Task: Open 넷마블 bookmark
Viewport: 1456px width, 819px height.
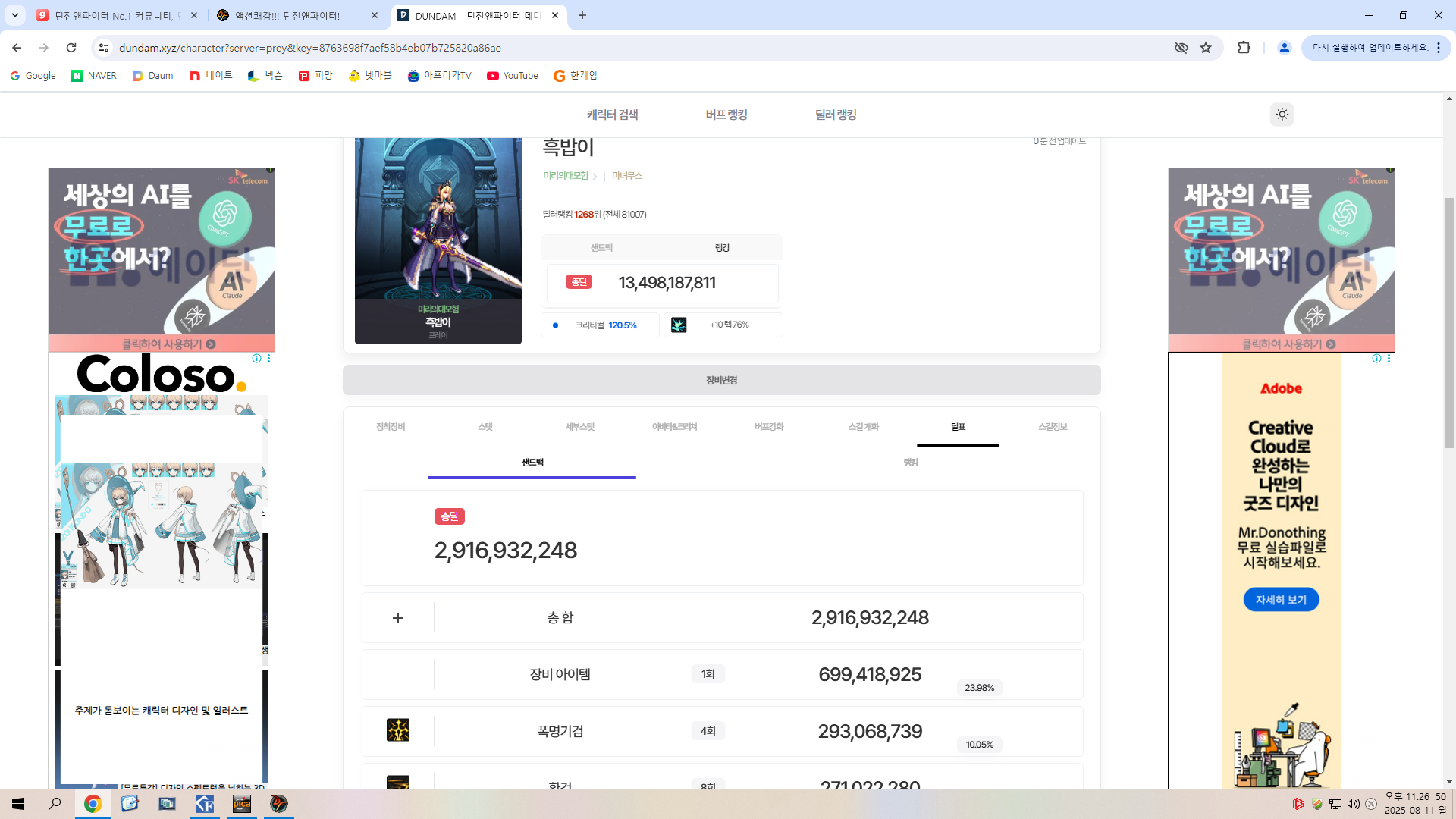Action: (x=370, y=76)
